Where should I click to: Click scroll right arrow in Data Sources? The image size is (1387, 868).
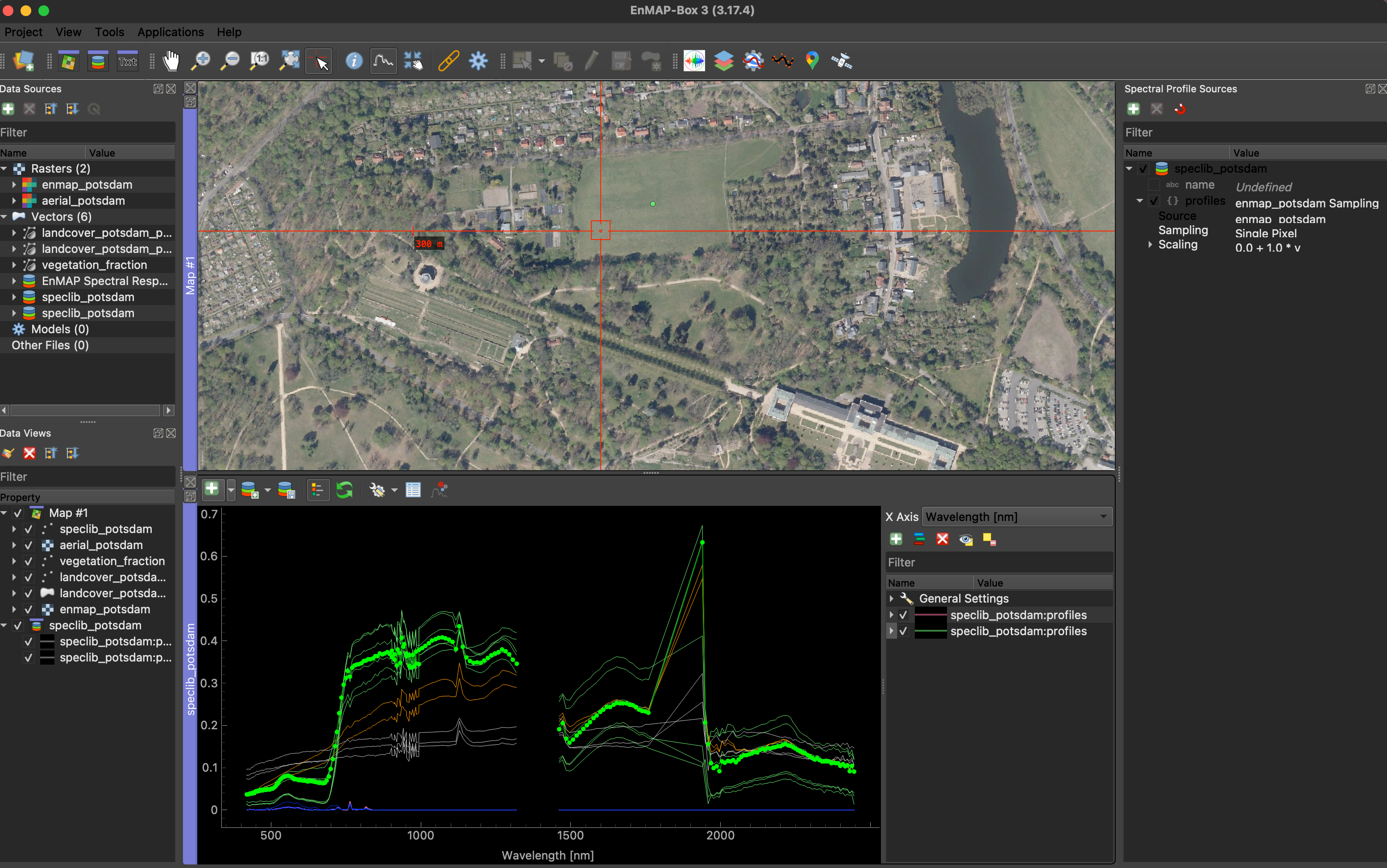coord(169,410)
